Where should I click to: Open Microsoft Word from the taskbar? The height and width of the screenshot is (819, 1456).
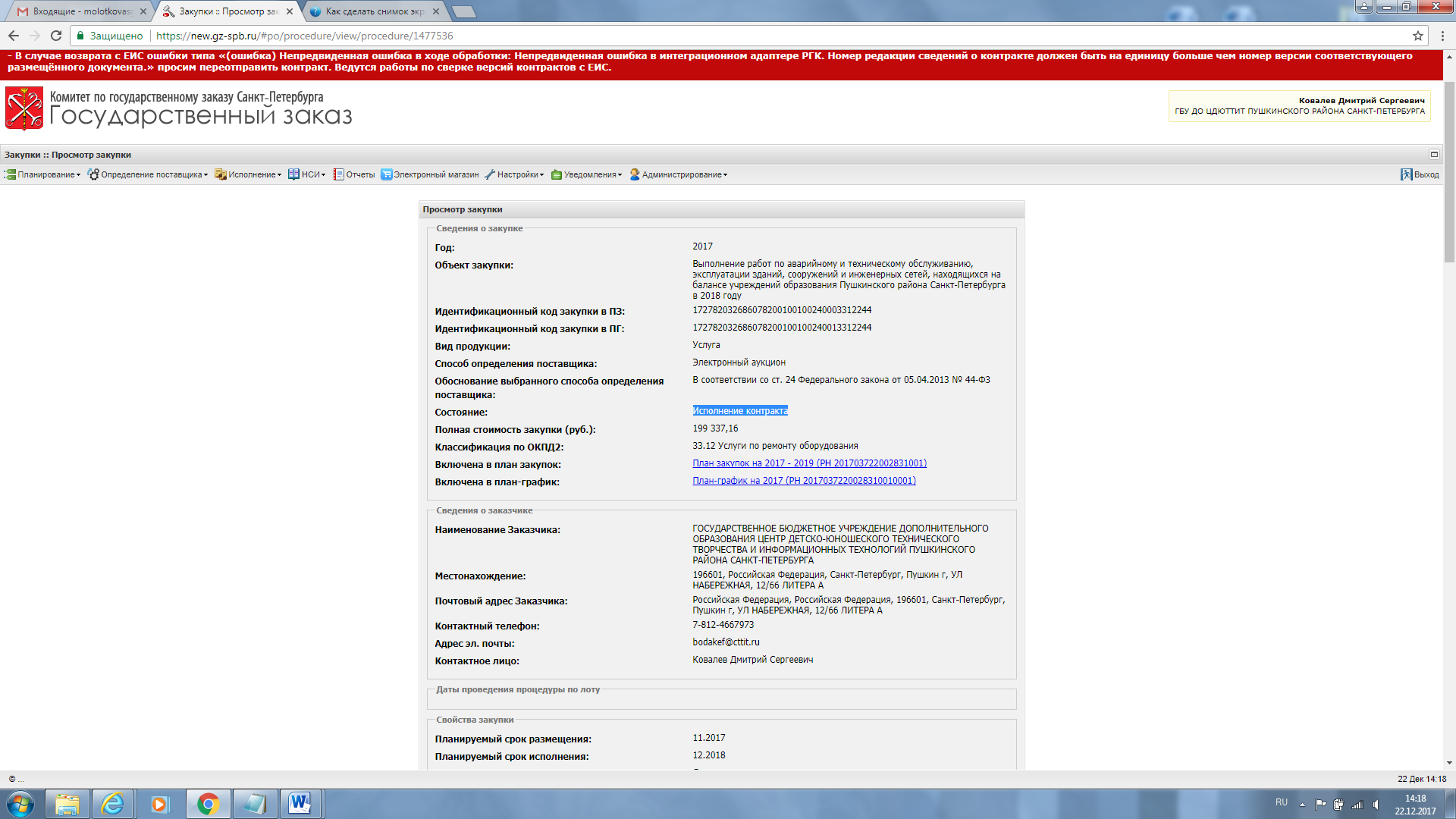pos(300,803)
